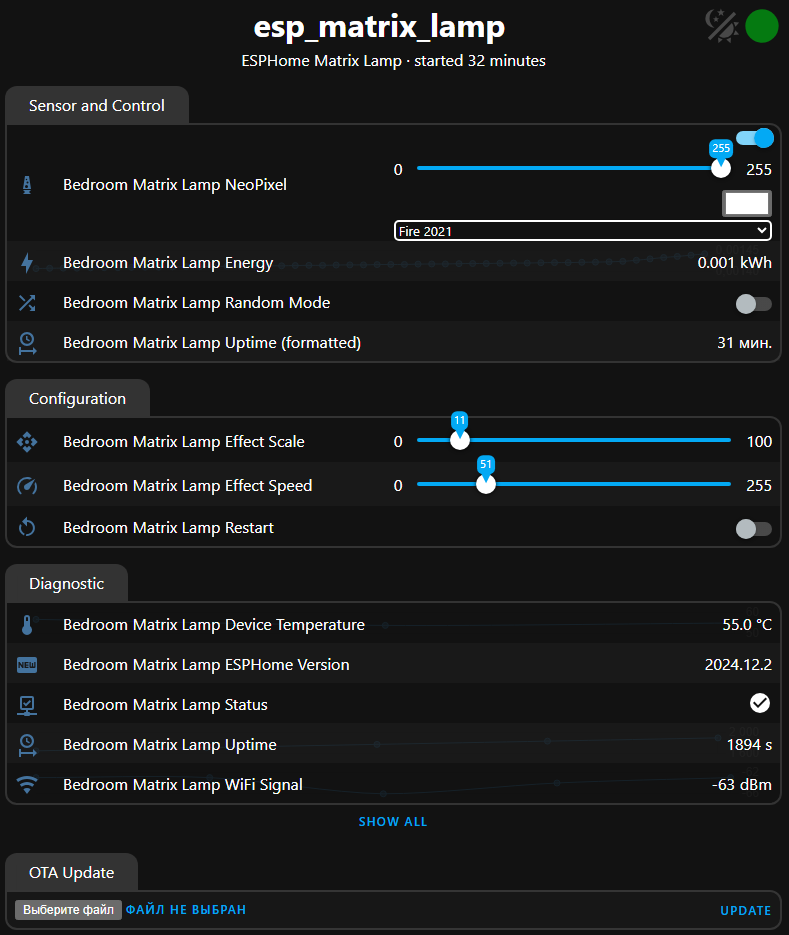Click the Random Mode shuffle icon
This screenshot has width=789, height=935.
point(27,303)
